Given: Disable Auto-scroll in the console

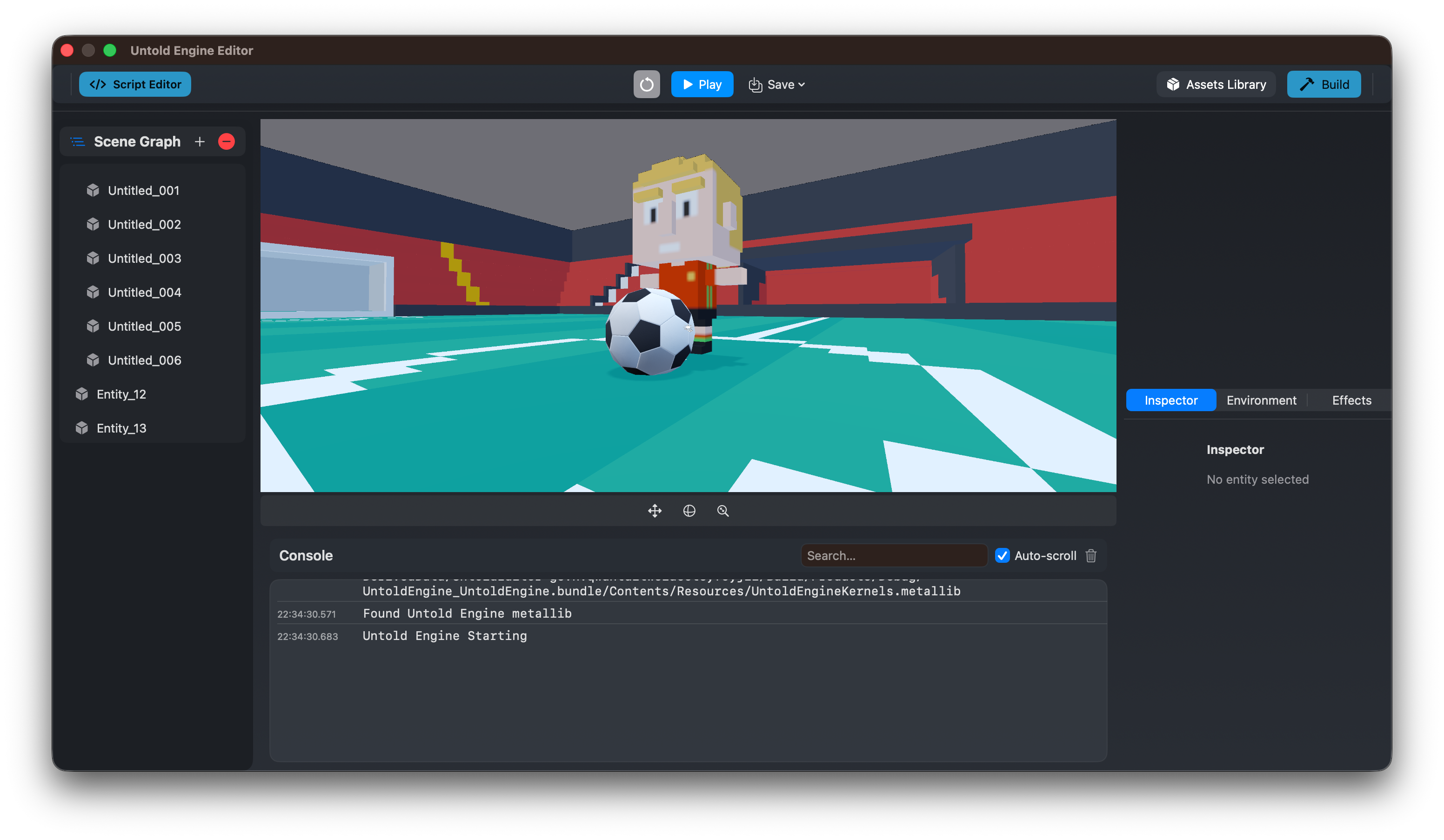Looking at the screenshot, I should (x=1002, y=556).
